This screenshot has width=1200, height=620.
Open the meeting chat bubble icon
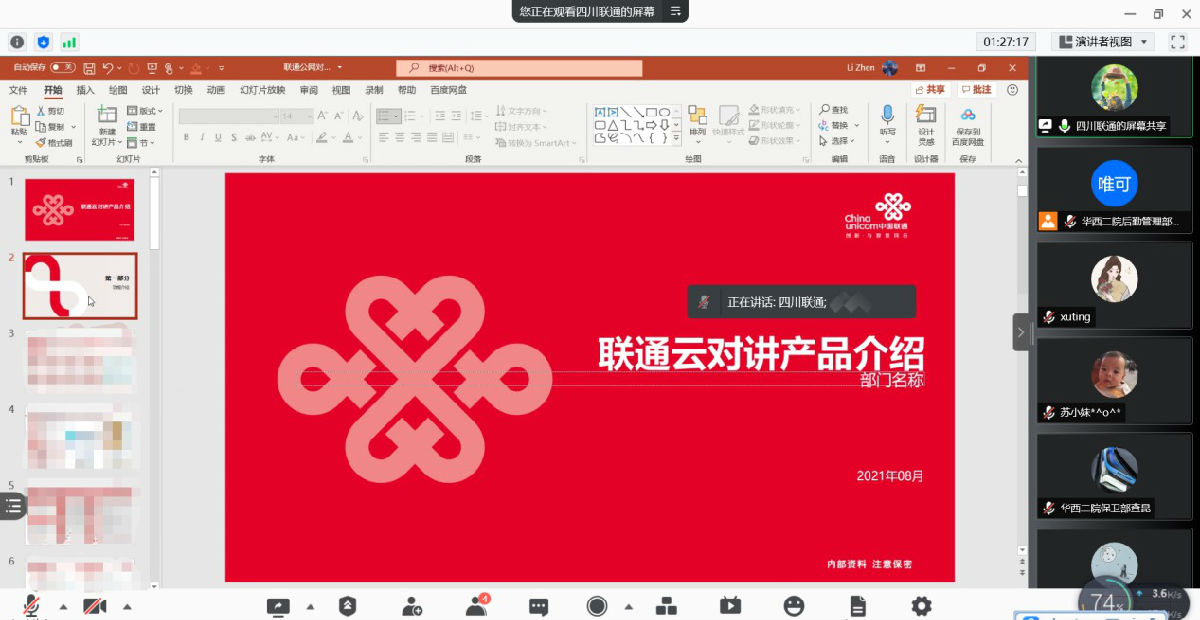pos(538,606)
